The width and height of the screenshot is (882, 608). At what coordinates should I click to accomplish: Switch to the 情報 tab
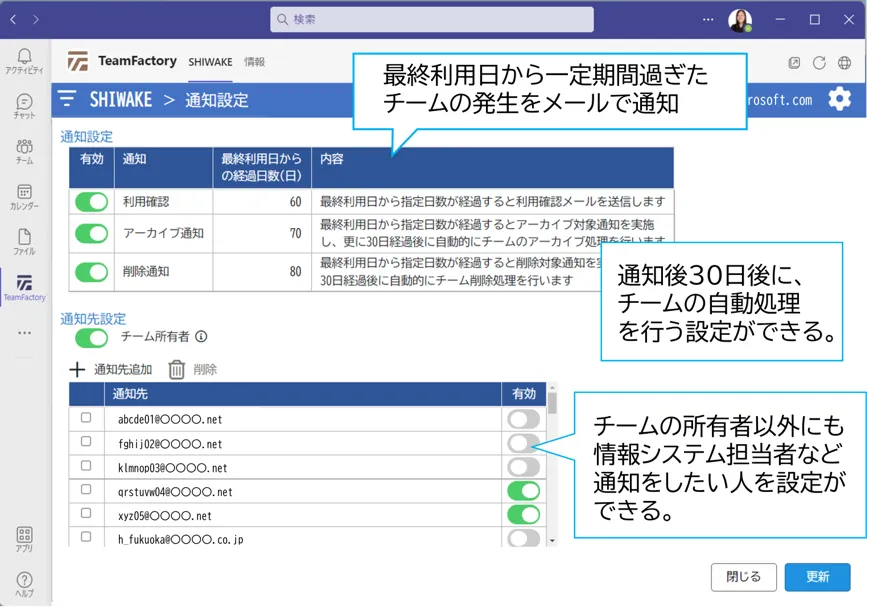(x=254, y=62)
